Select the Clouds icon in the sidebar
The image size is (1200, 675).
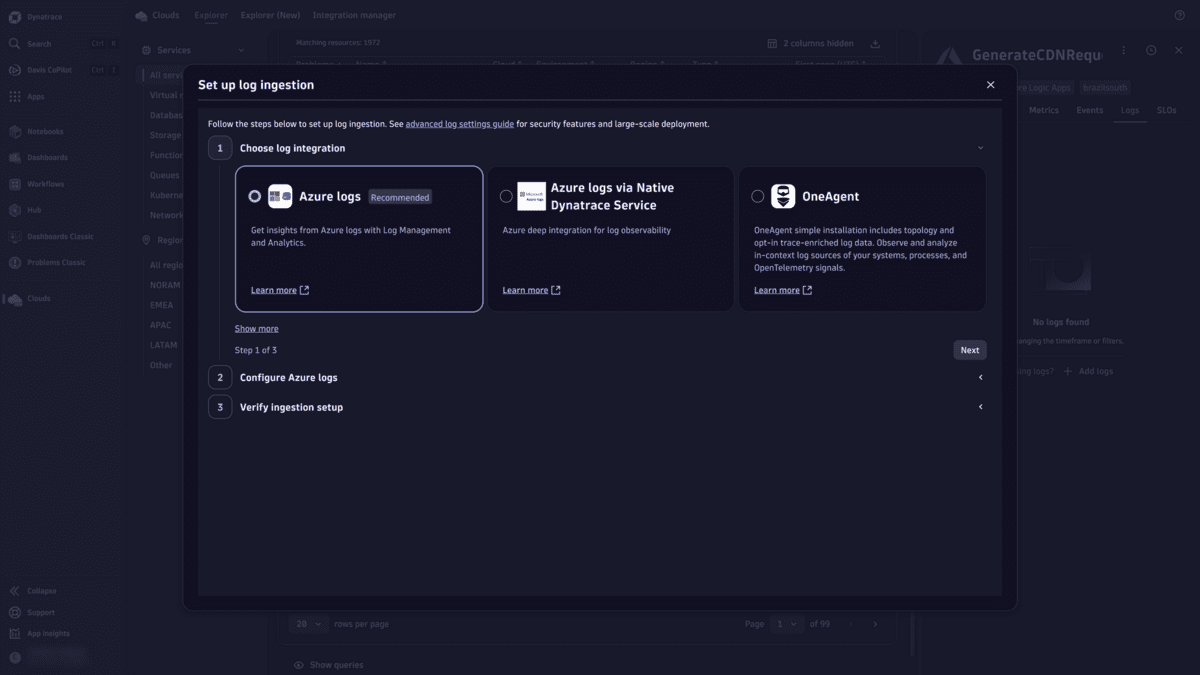tap(14, 298)
